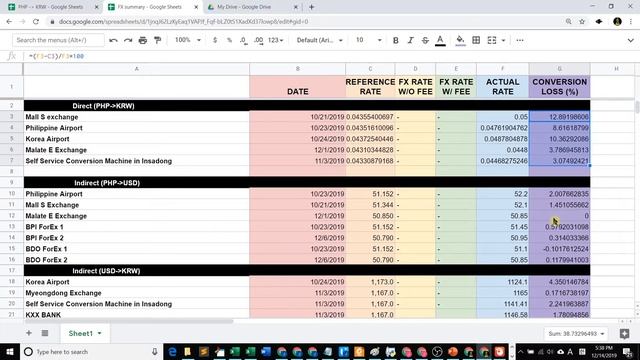Open the More toolbar options menu
This screenshot has height=360, width=640.
(x=520, y=40)
